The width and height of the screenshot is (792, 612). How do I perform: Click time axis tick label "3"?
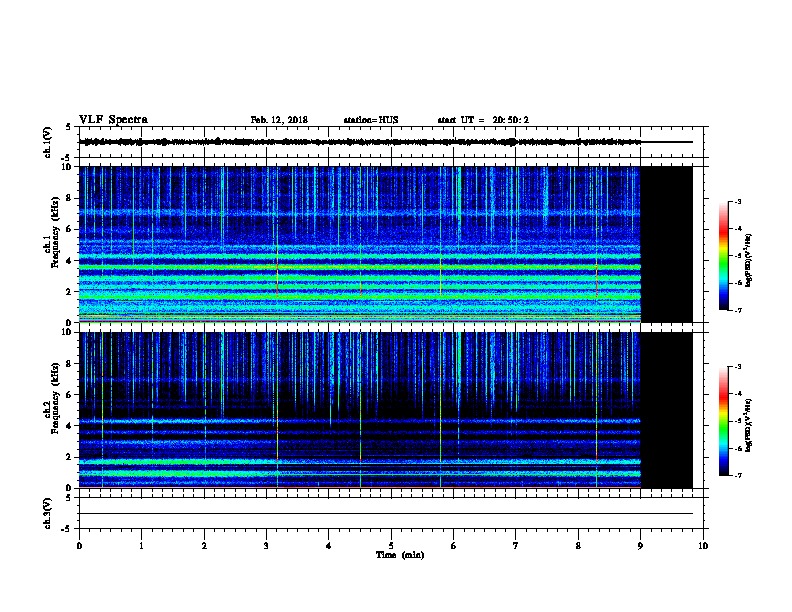pyautogui.click(x=266, y=545)
